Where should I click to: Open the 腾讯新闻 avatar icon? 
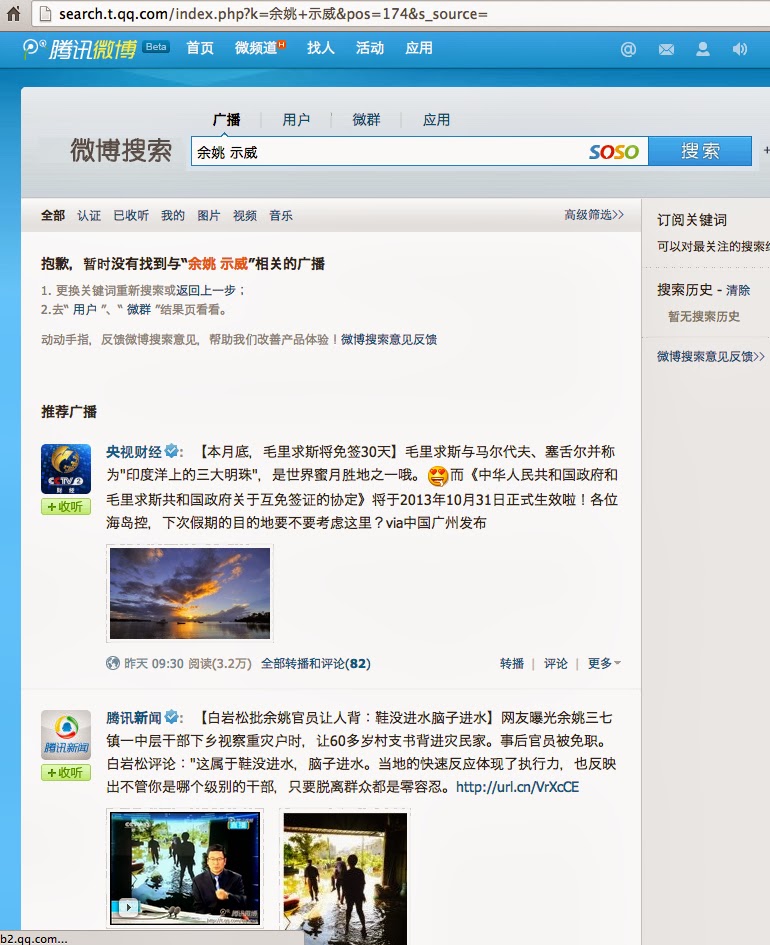click(x=66, y=735)
